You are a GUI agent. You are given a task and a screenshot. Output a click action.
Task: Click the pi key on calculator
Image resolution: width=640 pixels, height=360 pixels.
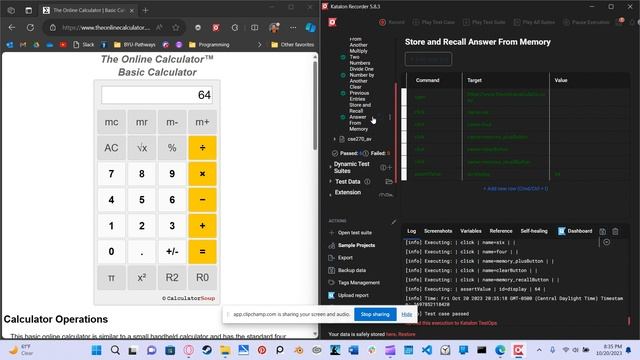click(x=111, y=278)
